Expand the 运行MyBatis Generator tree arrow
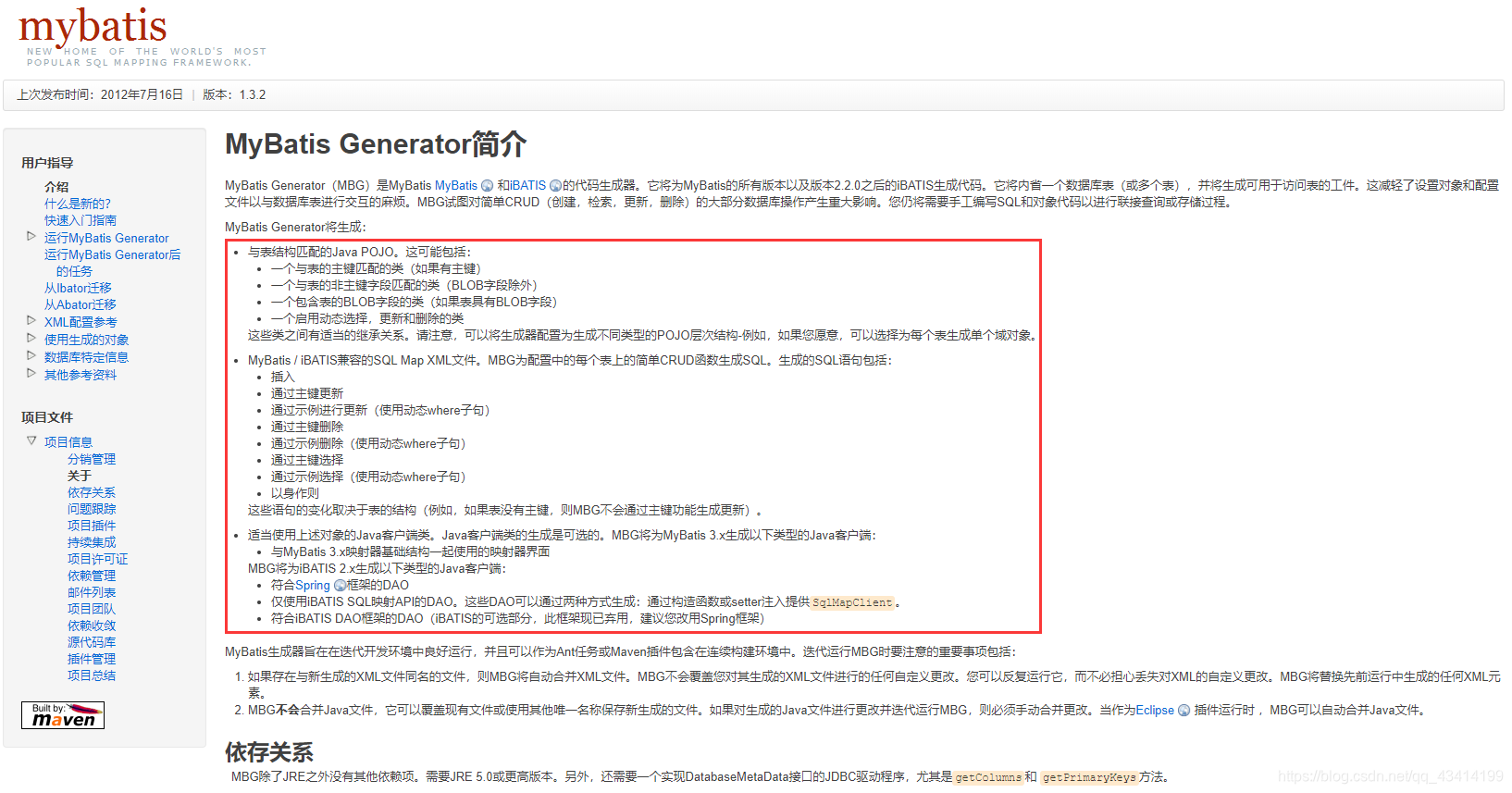1512x793 pixels. 31,237
